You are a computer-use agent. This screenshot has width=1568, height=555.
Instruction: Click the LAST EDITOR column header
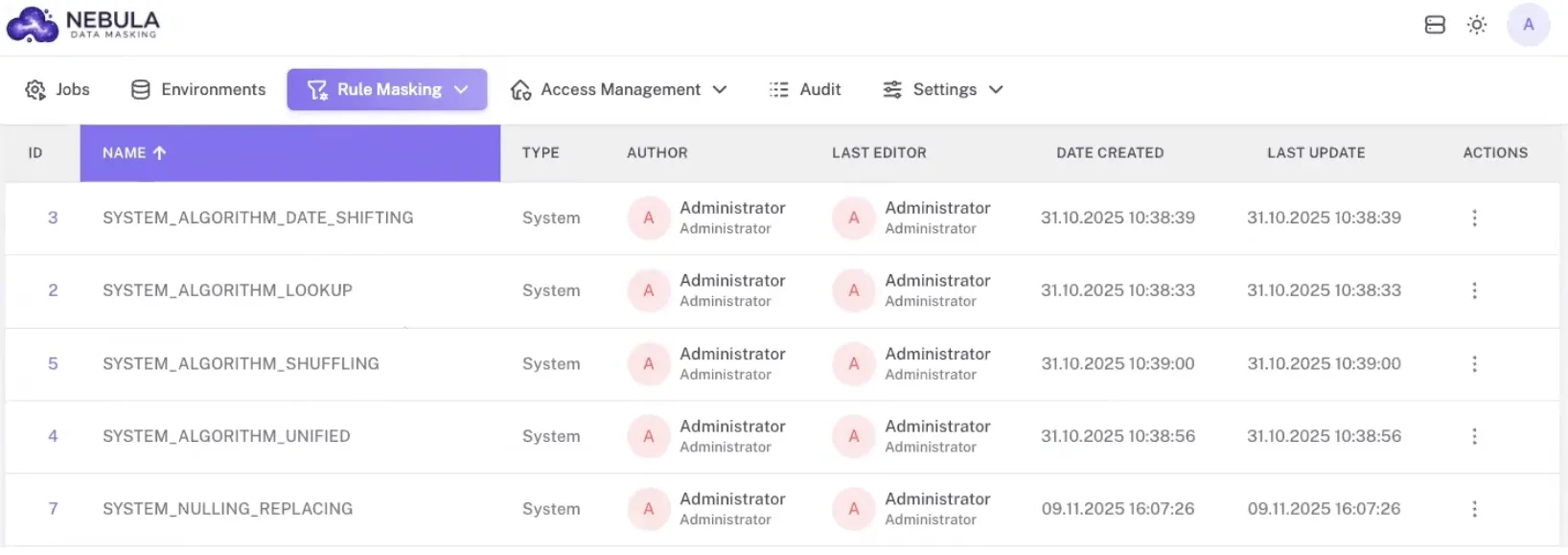pos(879,152)
